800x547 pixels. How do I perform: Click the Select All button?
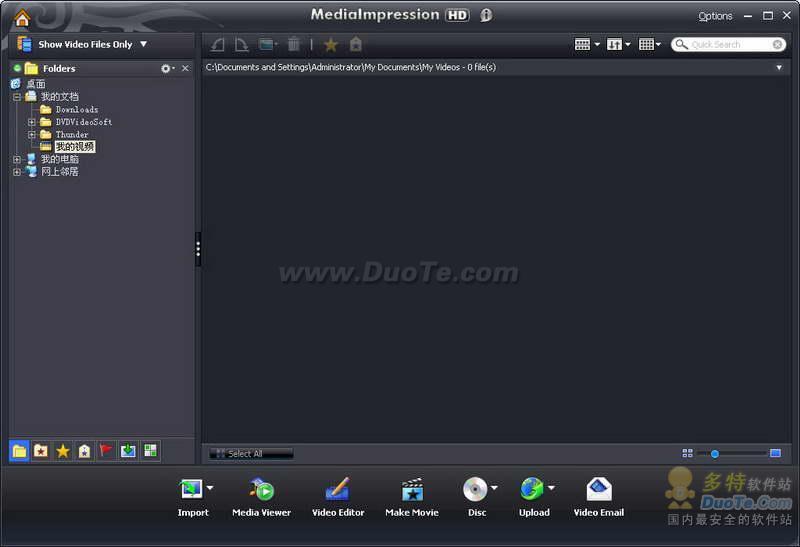click(x=251, y=454)
